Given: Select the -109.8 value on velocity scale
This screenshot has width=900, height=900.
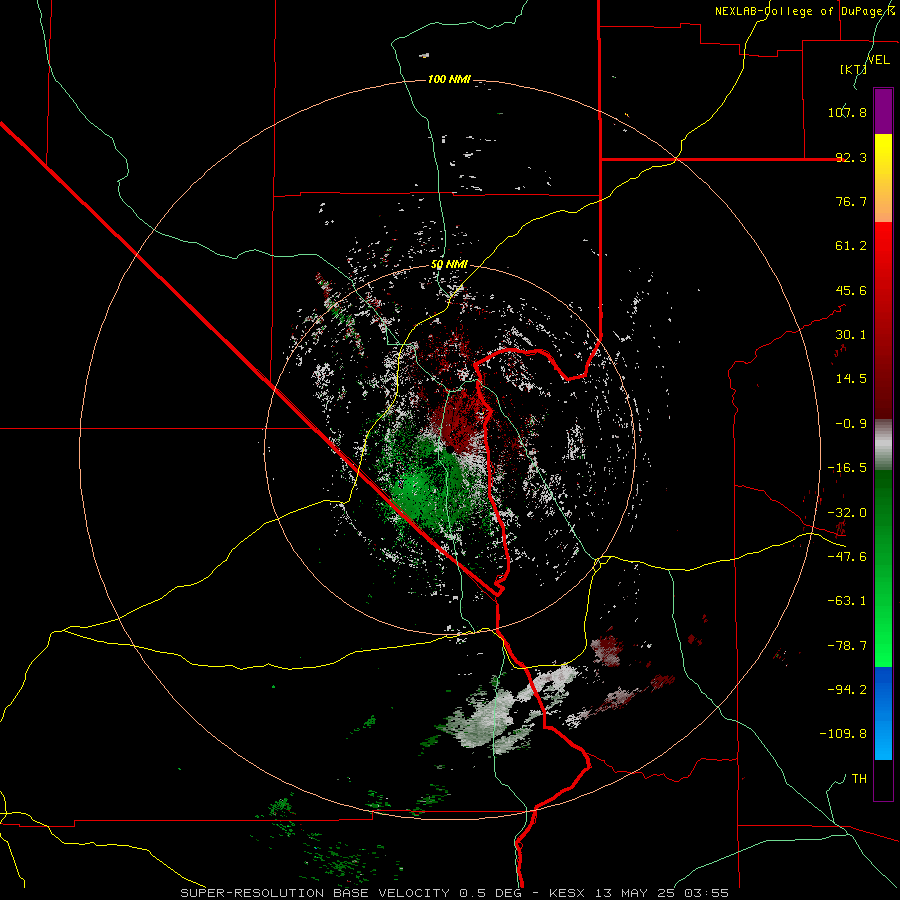Looking at the screenshot, I should [x=843, y=734].
